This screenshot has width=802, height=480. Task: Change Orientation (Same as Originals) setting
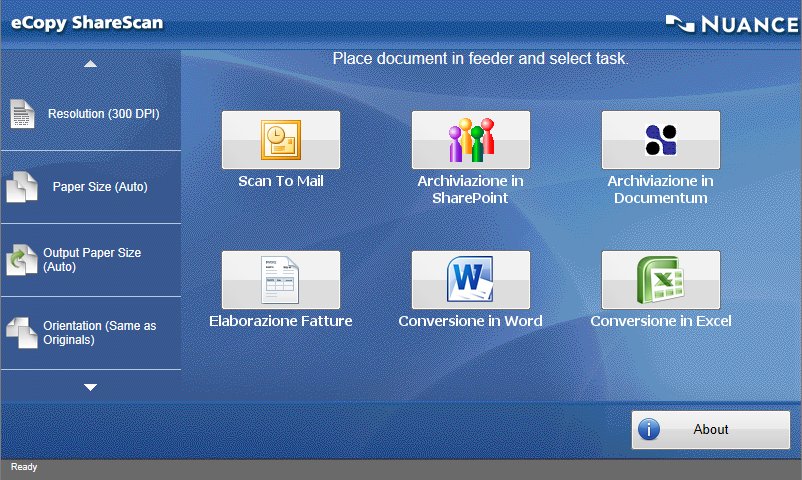tap(91, 333)
